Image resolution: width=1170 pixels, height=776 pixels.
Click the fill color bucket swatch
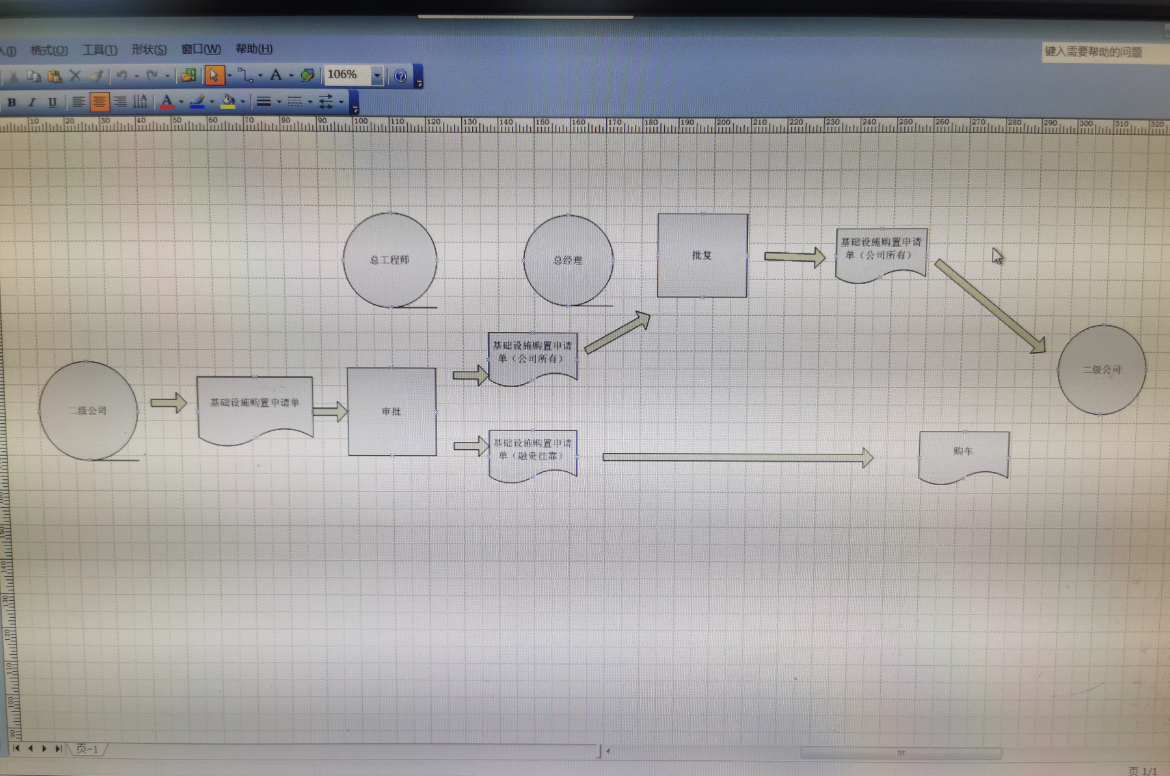point(228,101)
